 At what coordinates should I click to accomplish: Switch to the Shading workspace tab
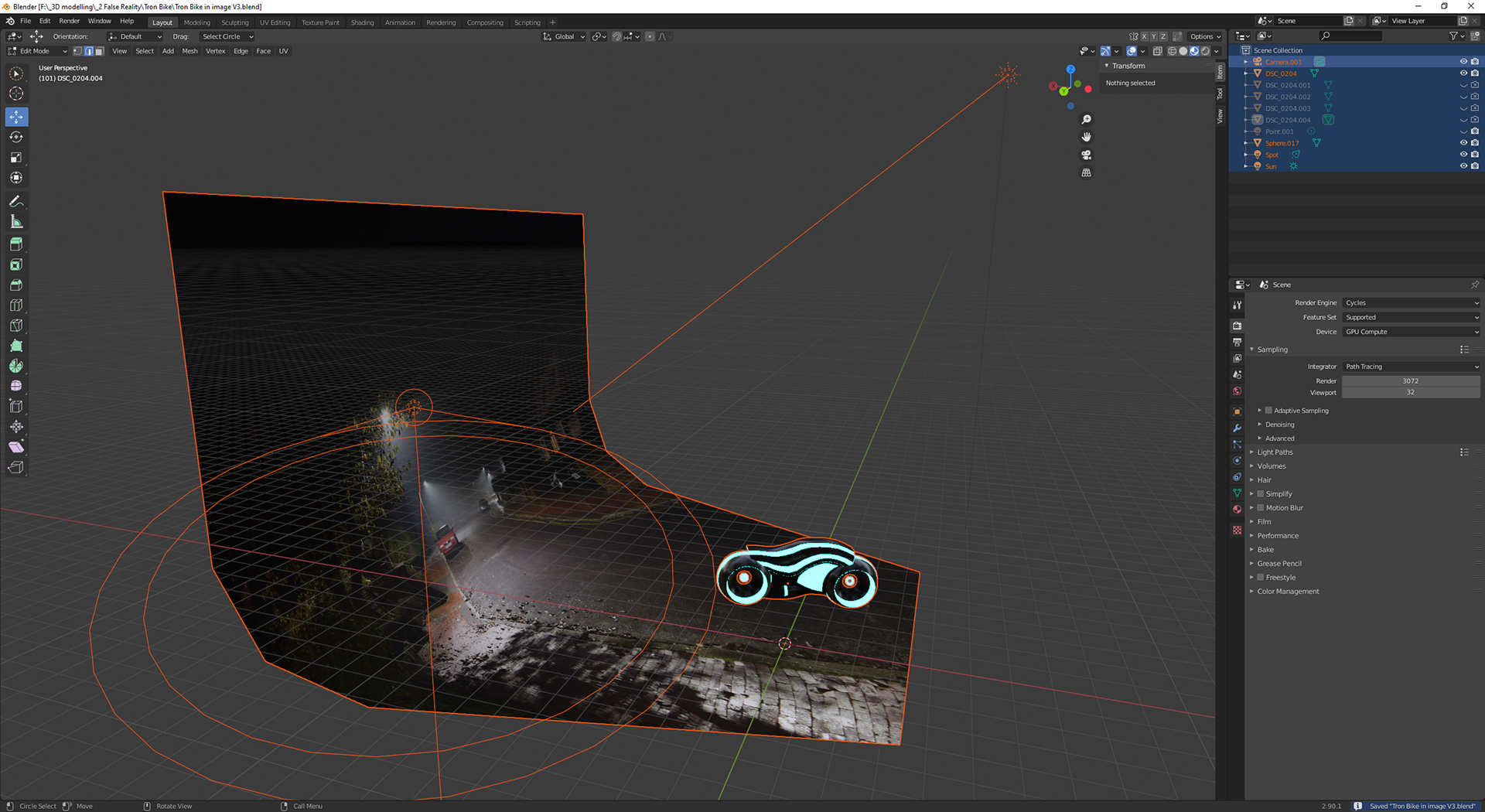(x=362, y=22)
